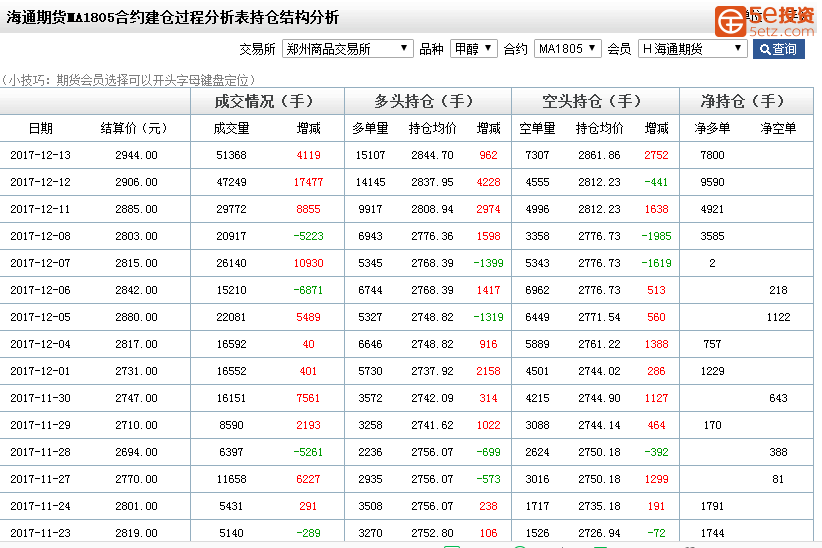The height and width of the screenshot is (548, 822).
Task: Click volume value 26140
Action: (231, 263)
